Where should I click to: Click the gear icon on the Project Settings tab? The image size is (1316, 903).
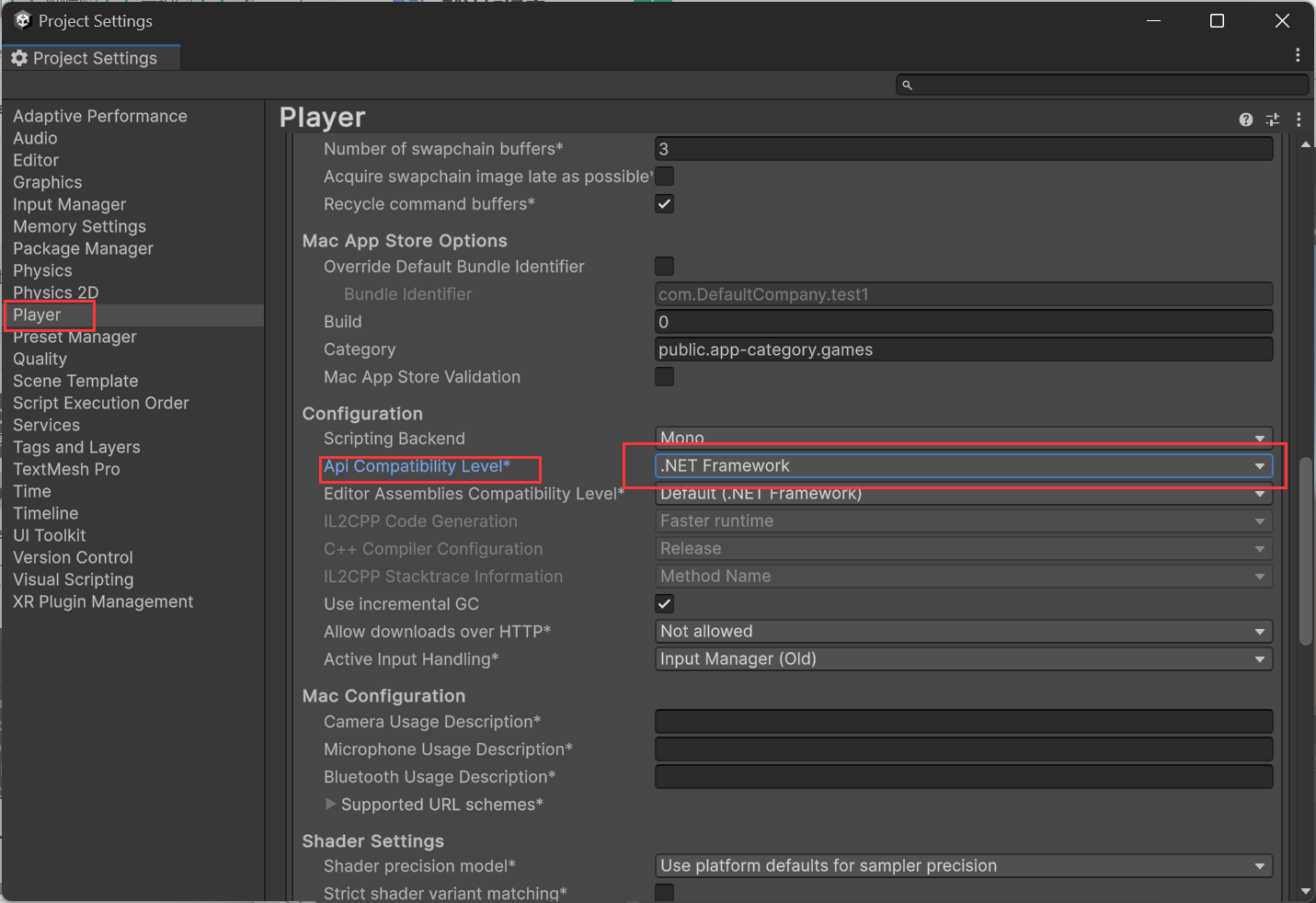click(x=19, y=57)
